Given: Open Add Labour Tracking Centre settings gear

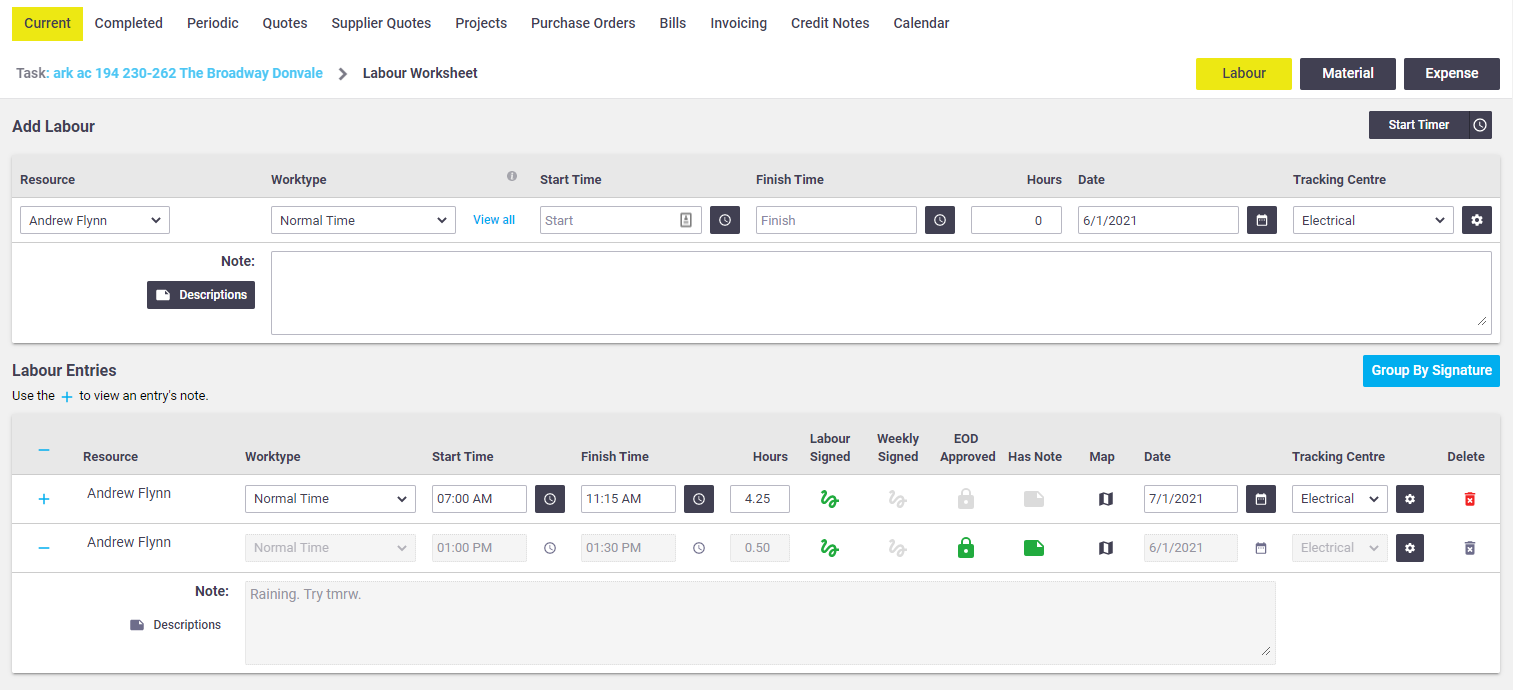Looking at the screenshot, I should click(x=1477, y=220).
